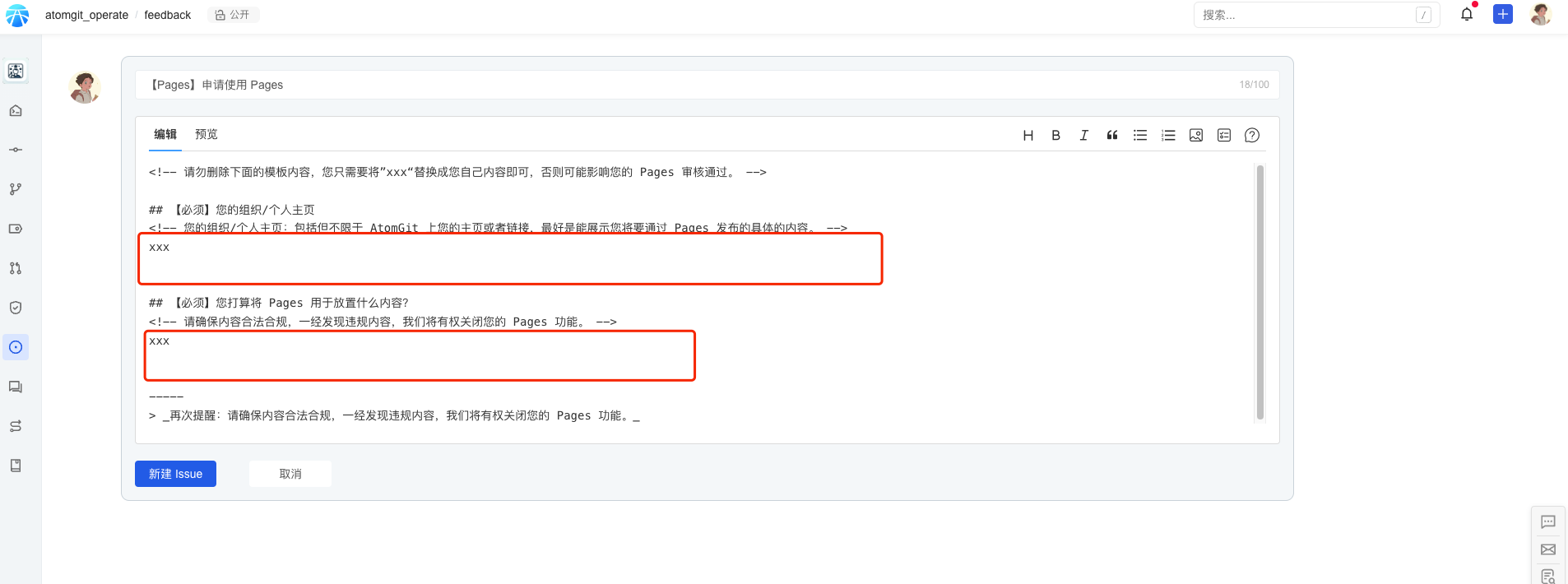
Task: Open the mail envelope floating icon
Action: (1548, 549)
